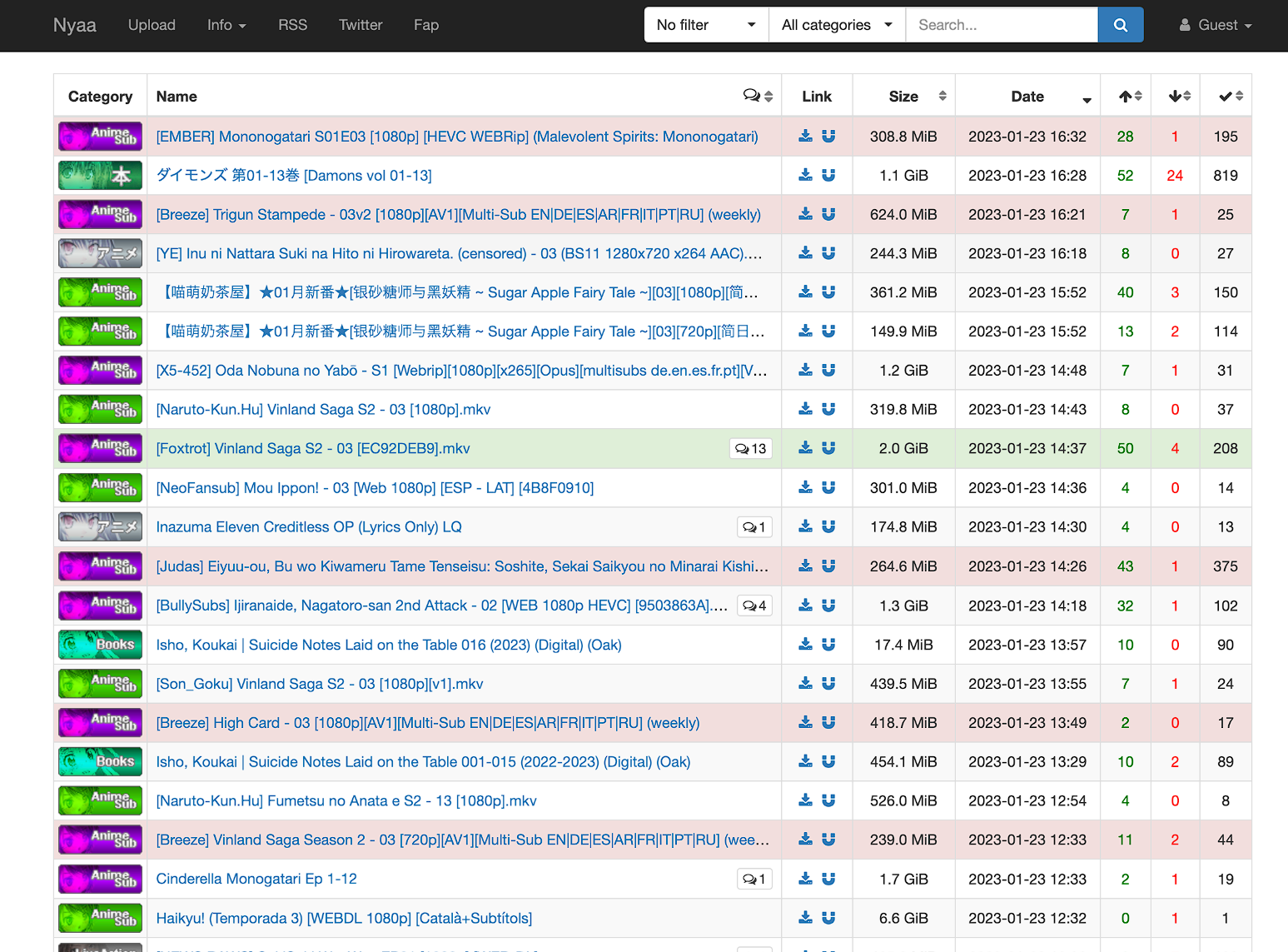Open magnet link for Breeze Trigun Stampede
This screenshot has width=1288, height=952.
(828, 214)
